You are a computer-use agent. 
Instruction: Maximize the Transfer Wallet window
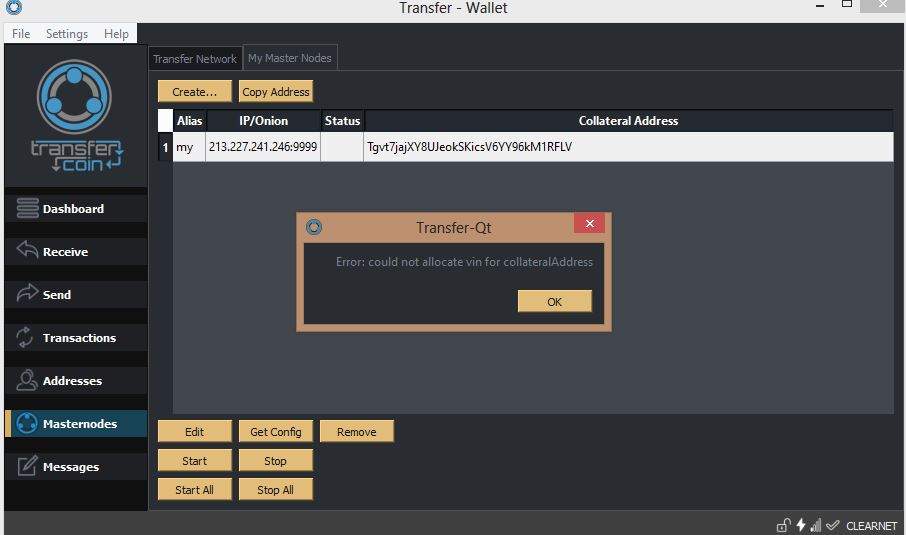click(x=846, y=5)
